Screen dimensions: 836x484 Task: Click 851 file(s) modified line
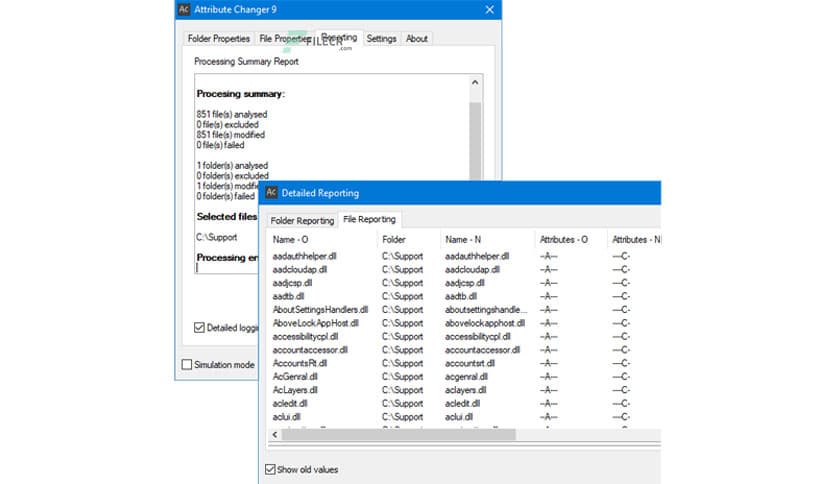coord(230,134)
